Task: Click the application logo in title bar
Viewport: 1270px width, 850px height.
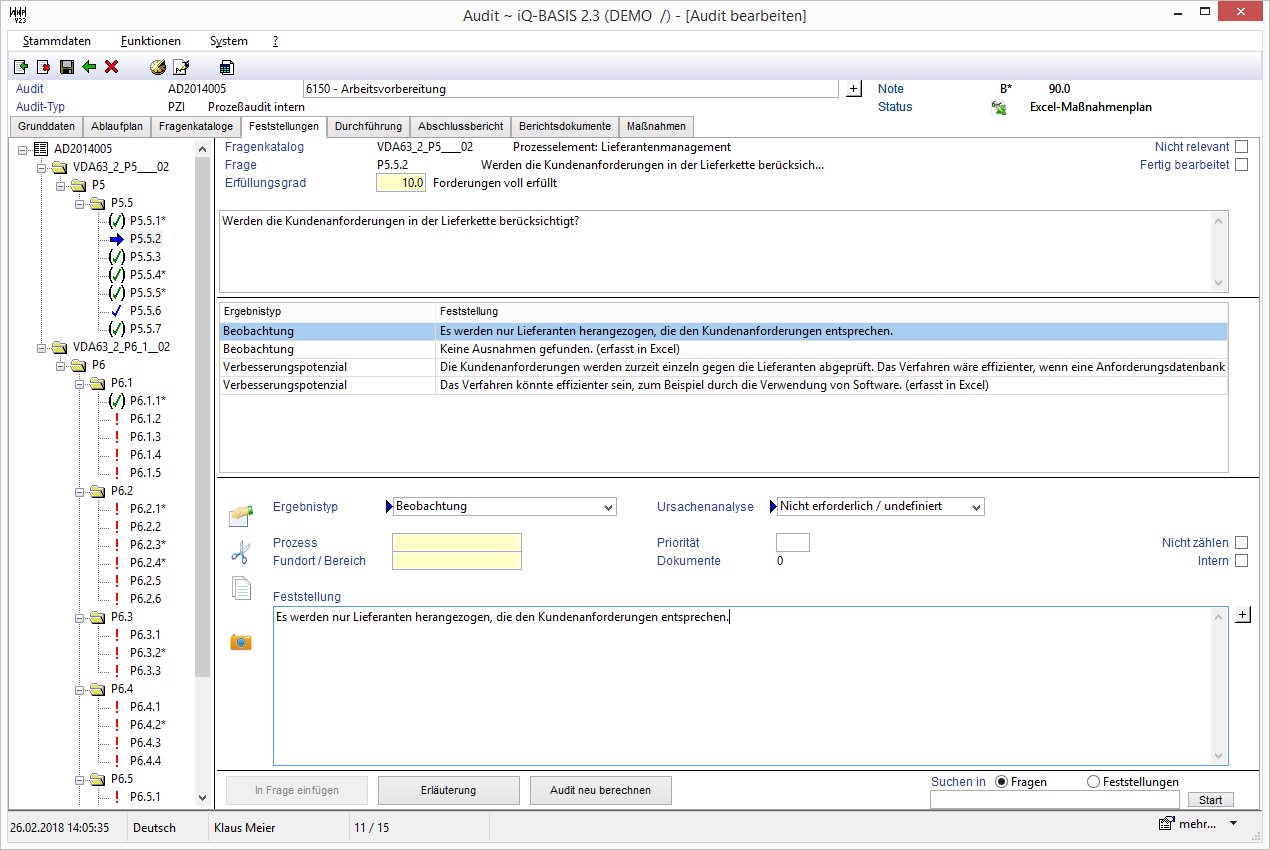Action: pos(17,13)
